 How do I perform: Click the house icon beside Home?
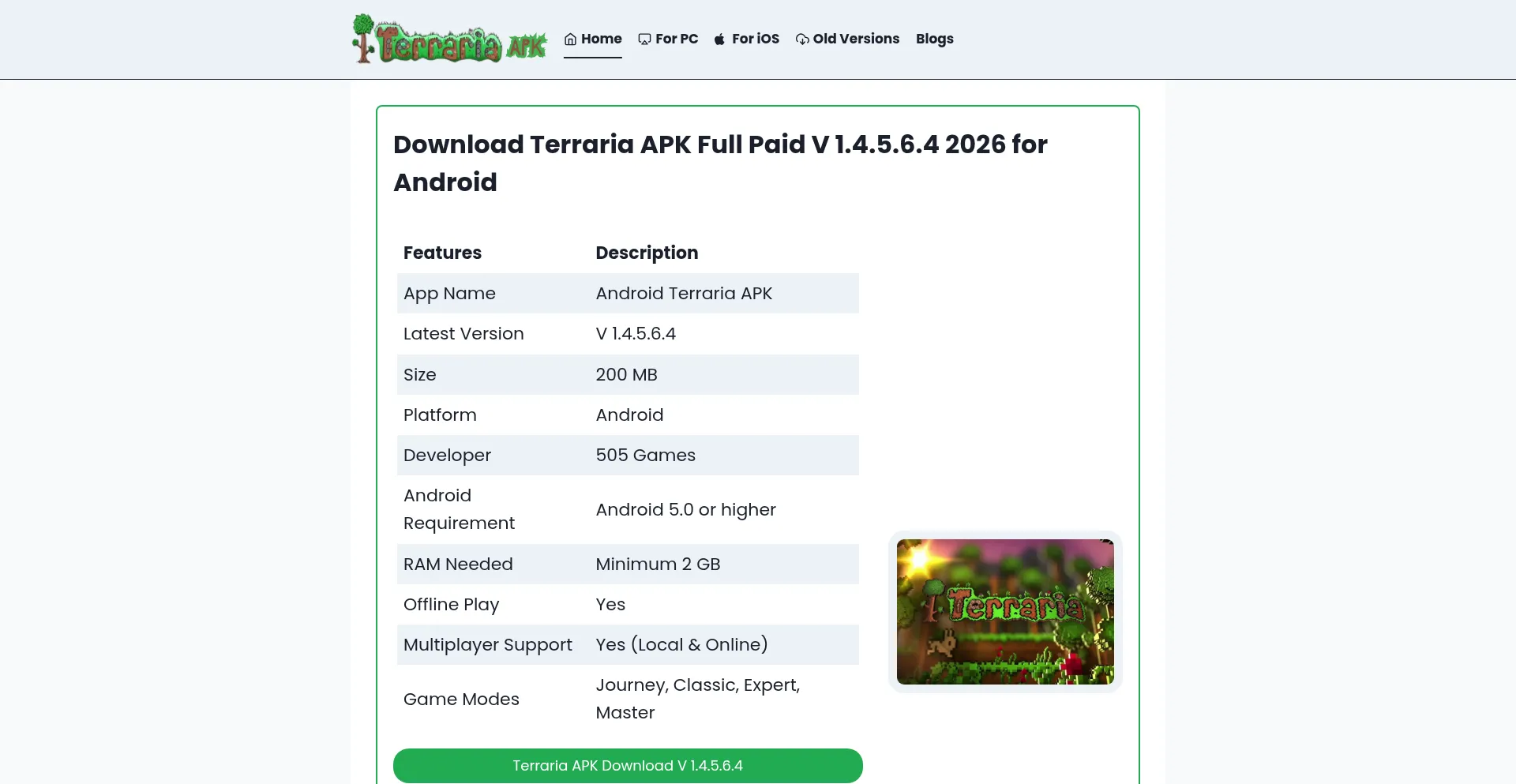[570, 39]
